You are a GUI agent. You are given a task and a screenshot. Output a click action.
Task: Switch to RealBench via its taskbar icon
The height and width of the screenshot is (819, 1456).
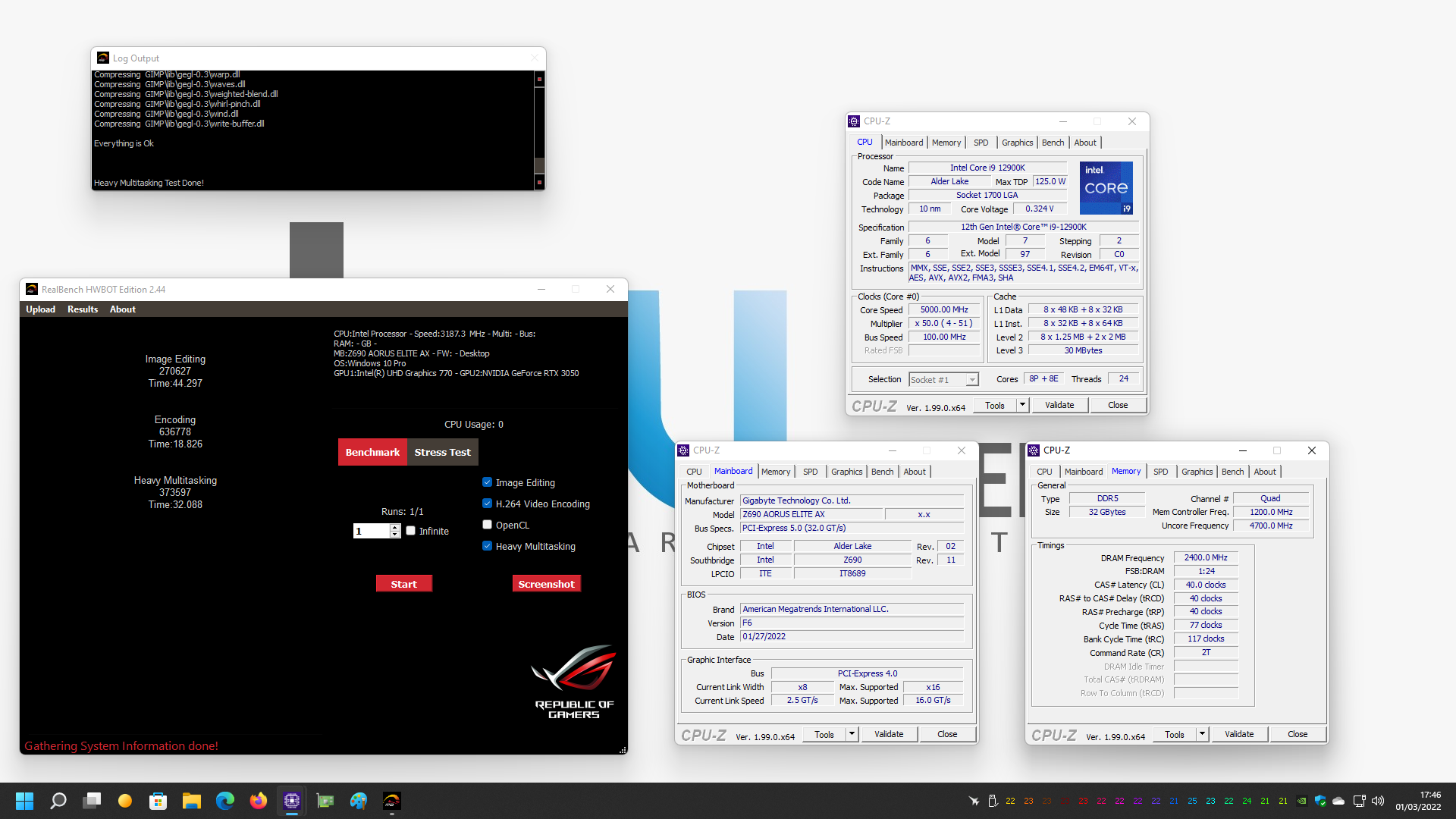pyautogui.click(x=392, y=801)
